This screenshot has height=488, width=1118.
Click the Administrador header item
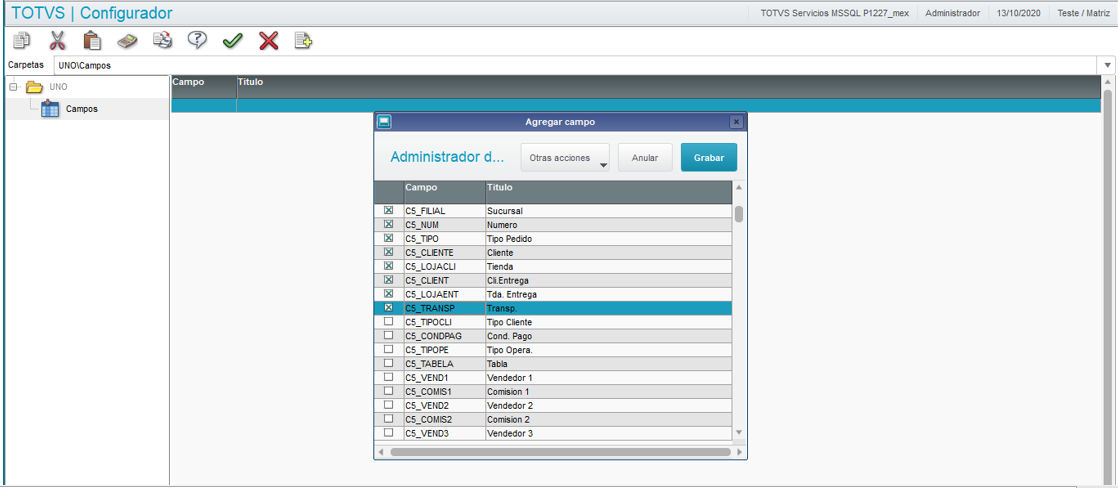pyautogui.click(x=952, y=13)
